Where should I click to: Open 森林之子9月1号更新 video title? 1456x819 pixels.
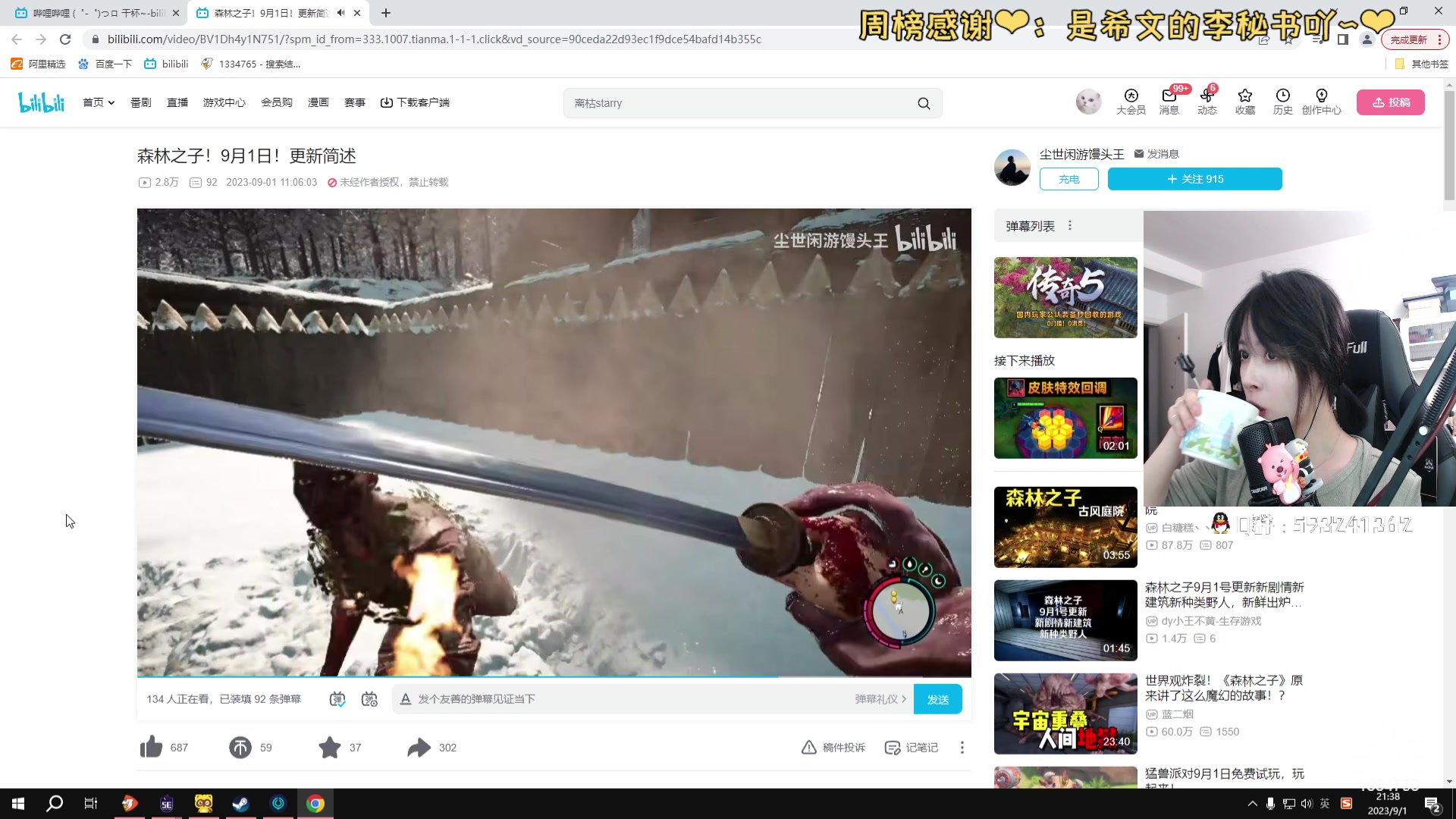coord(1225,595)
